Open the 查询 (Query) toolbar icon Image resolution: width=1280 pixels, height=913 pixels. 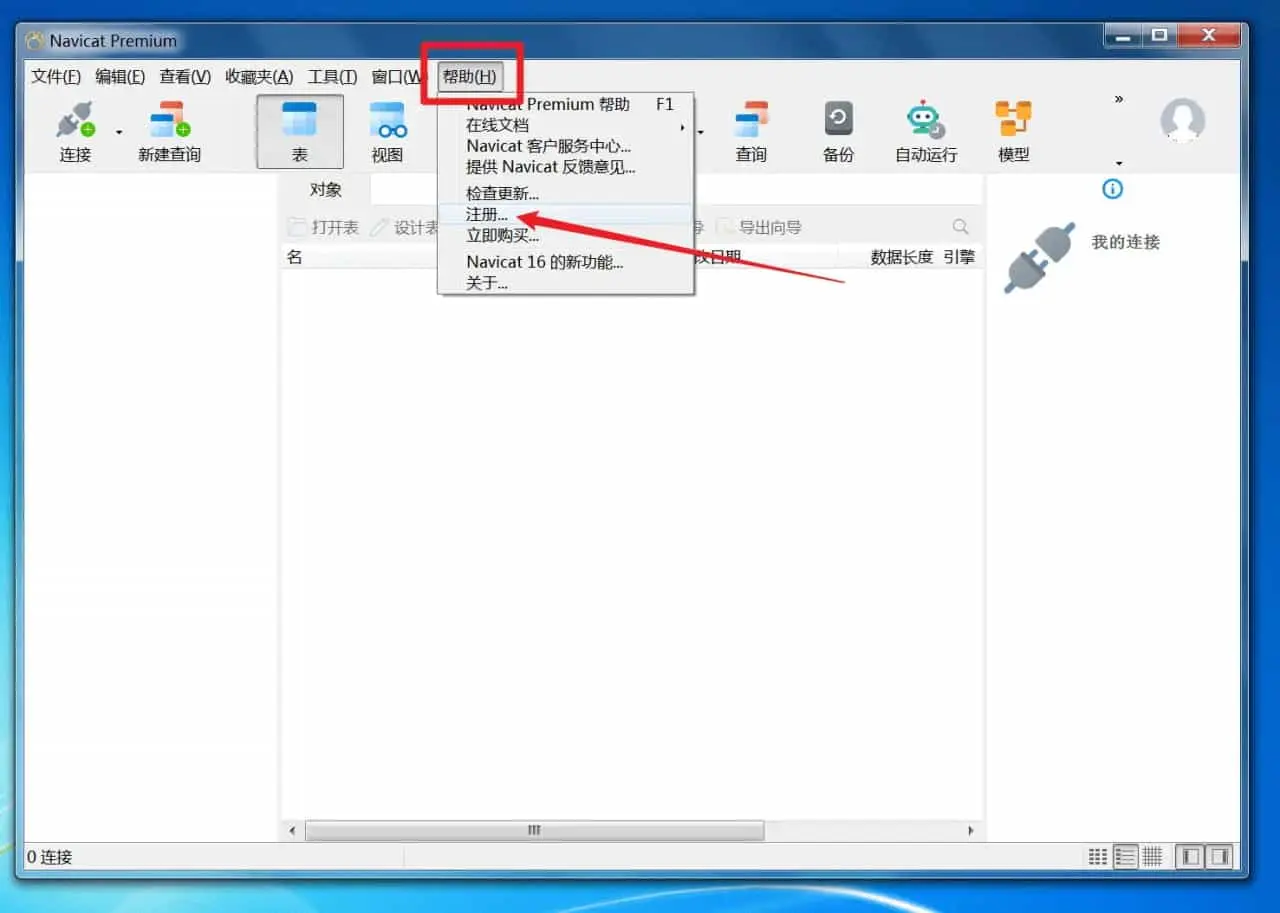[x=751, y=120]
